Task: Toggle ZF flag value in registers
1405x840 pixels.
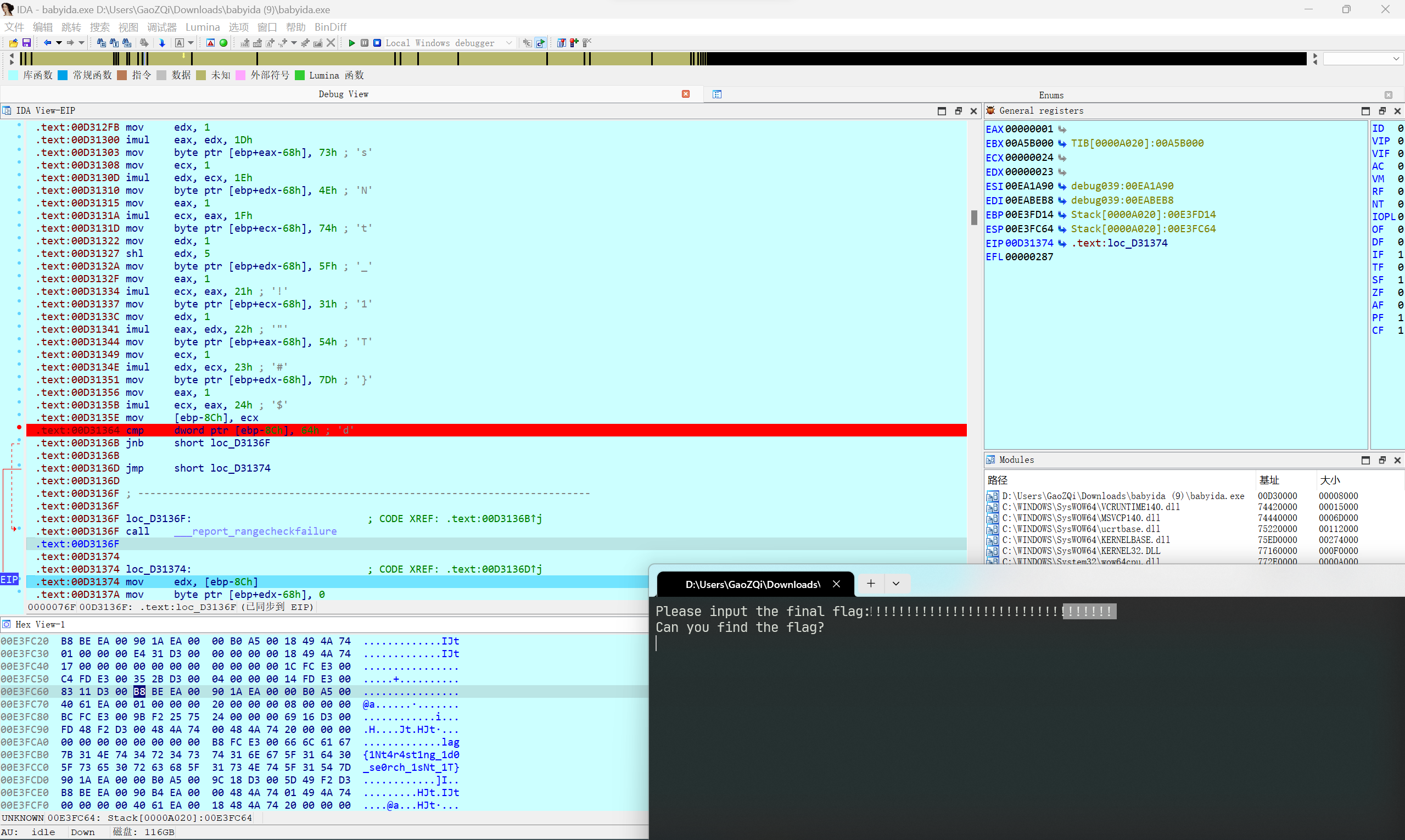Action: point(1400,293)
